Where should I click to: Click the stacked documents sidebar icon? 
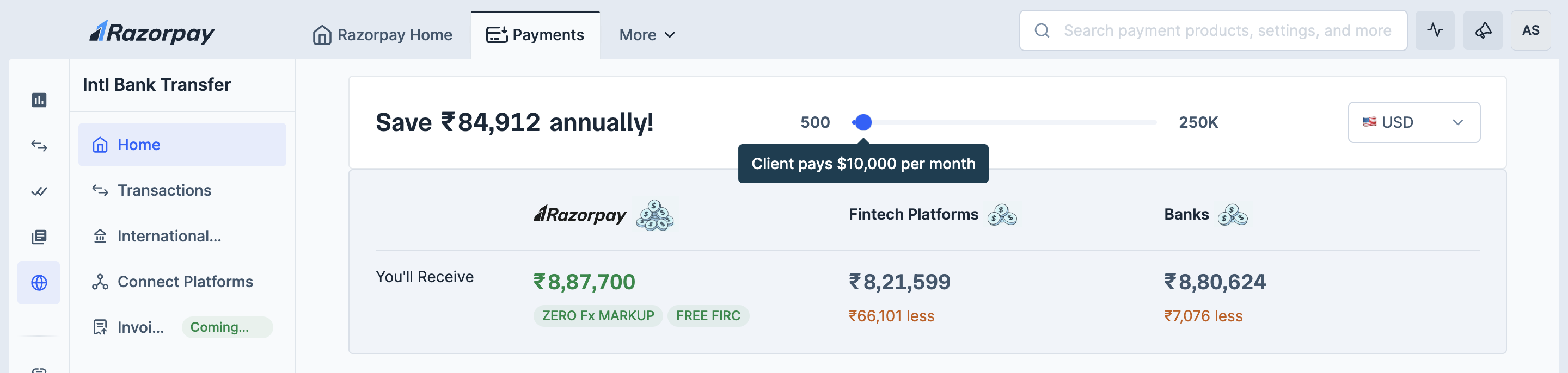click(x=39, y=237)
